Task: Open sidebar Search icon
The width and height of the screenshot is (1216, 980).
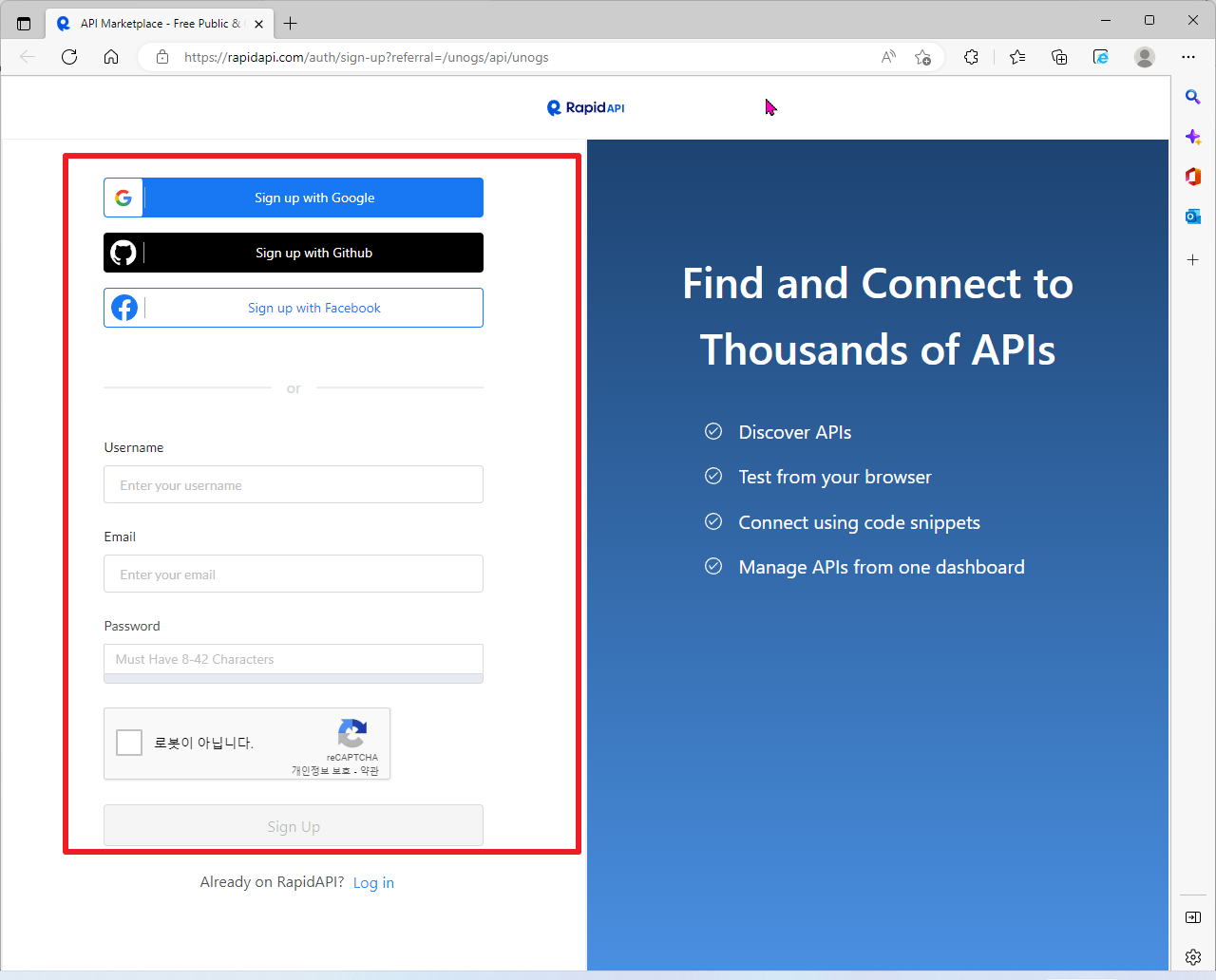Action: (x=1193, y=97)
